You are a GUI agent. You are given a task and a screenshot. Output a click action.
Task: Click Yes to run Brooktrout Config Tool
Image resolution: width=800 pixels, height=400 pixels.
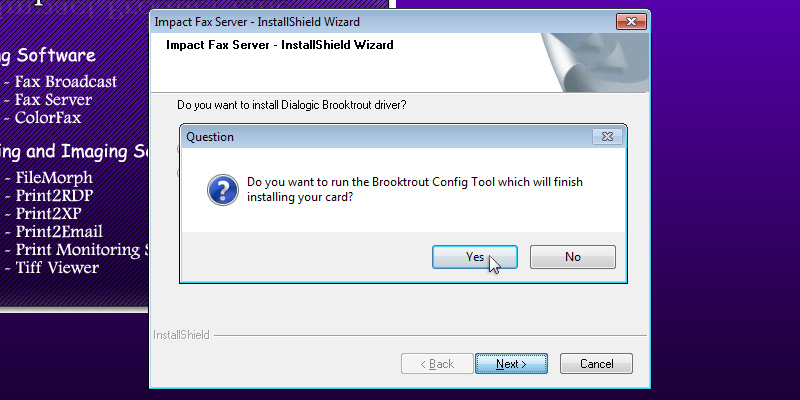pyautogui.click(x=474, y=257)
